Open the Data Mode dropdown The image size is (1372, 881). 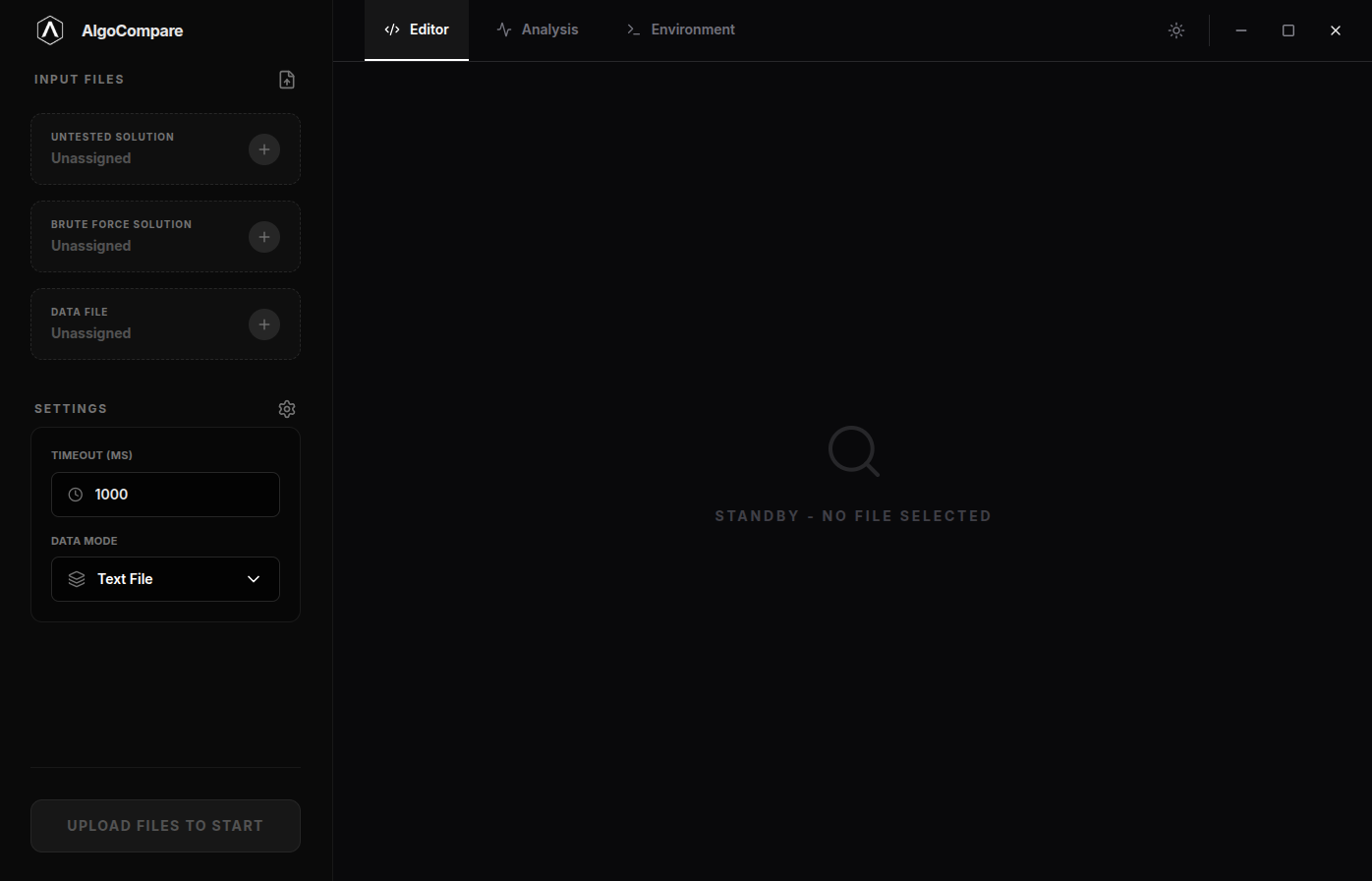[x=165, y=579]
